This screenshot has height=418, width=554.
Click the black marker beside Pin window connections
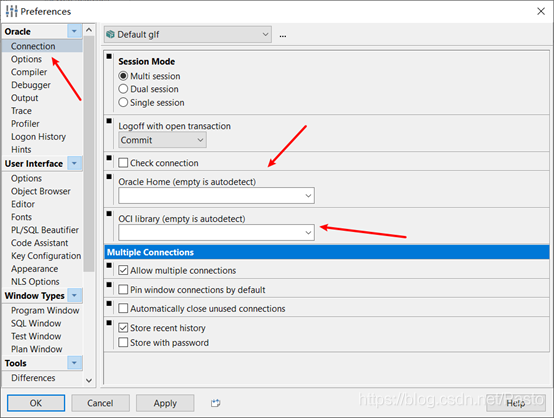point(109,284)
